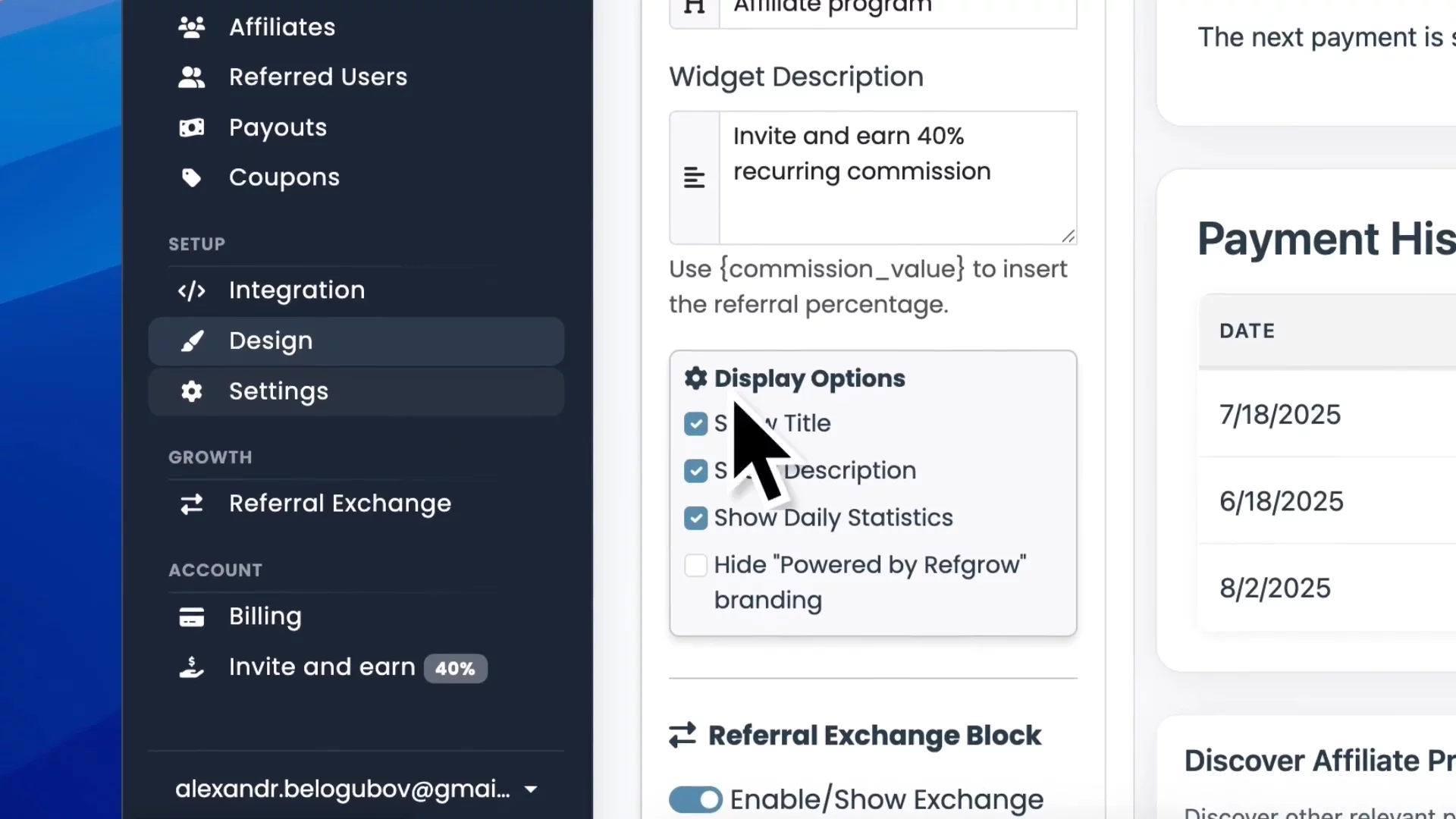Click the Payouts money icon
The width and height of the screenshot is (1456, 819).
[191, 127]
